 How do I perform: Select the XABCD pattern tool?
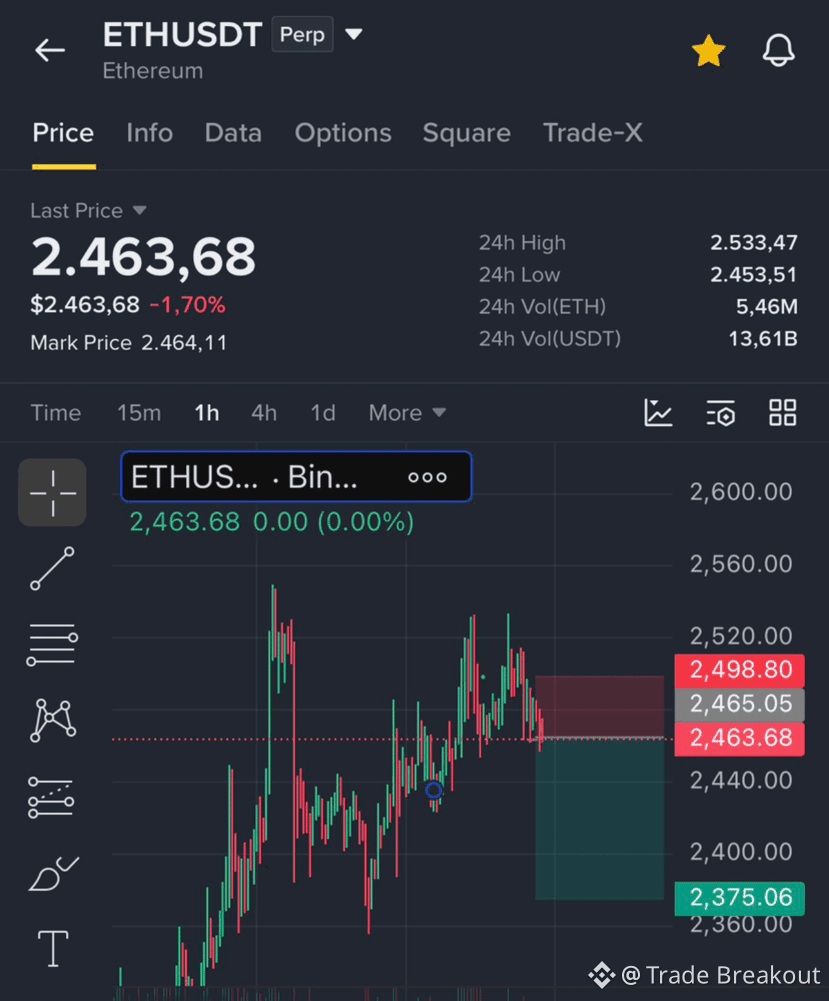pos(53,721)
